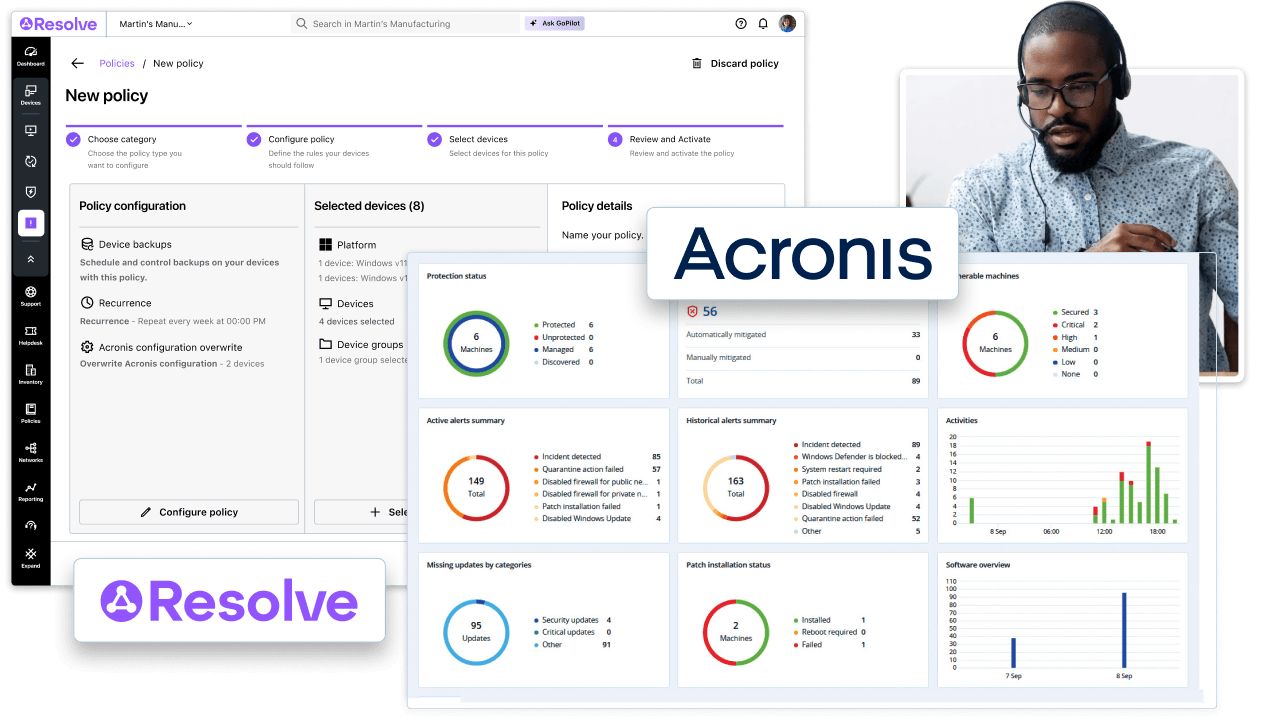Click the 163 Total historical alerts donut
The height and width of the screenshot is (720, 1280).
click(x=736, y=487)
